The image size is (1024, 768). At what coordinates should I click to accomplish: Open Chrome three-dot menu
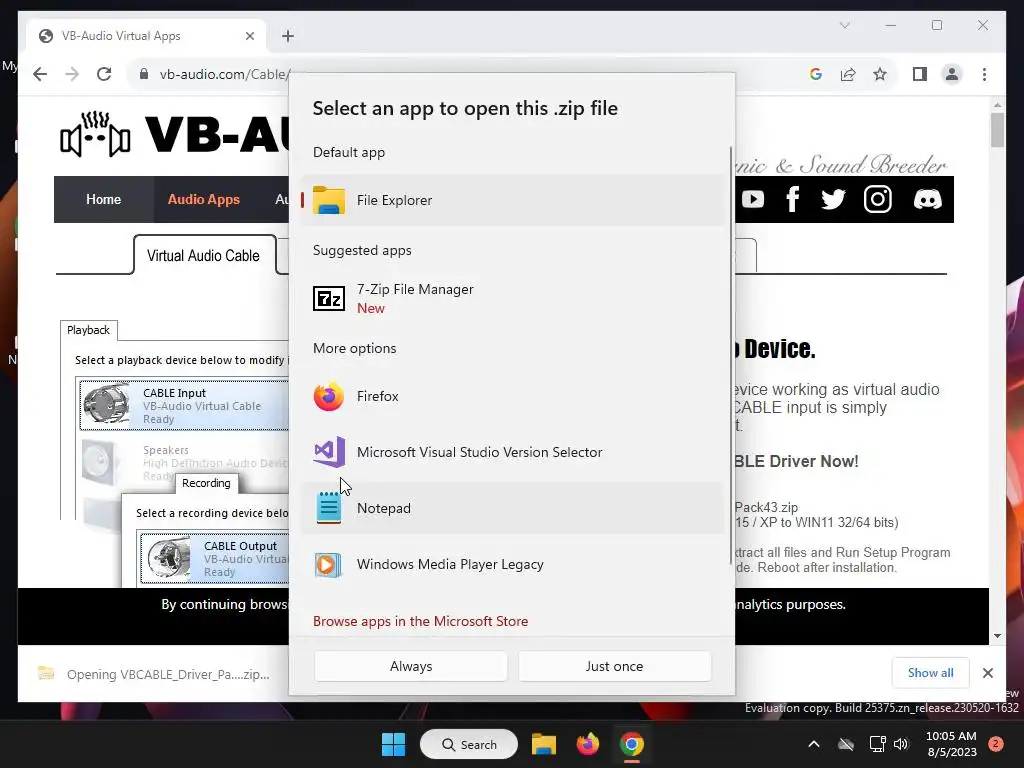(x=984, y=74)
